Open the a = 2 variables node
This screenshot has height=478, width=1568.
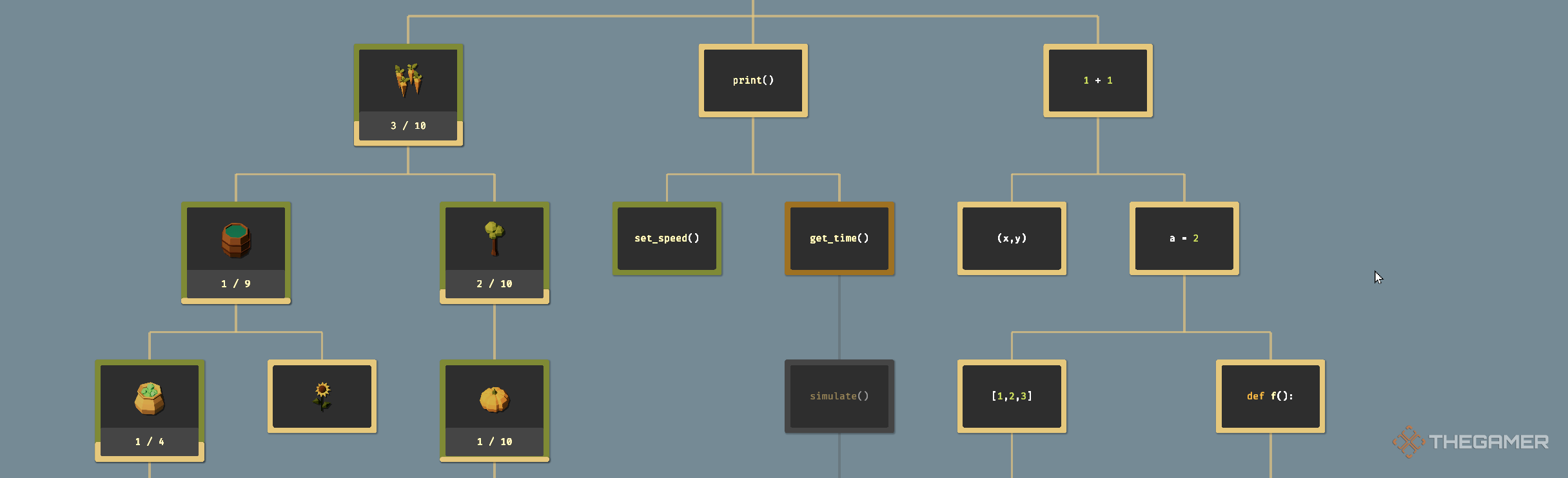tap(1184, 238)
